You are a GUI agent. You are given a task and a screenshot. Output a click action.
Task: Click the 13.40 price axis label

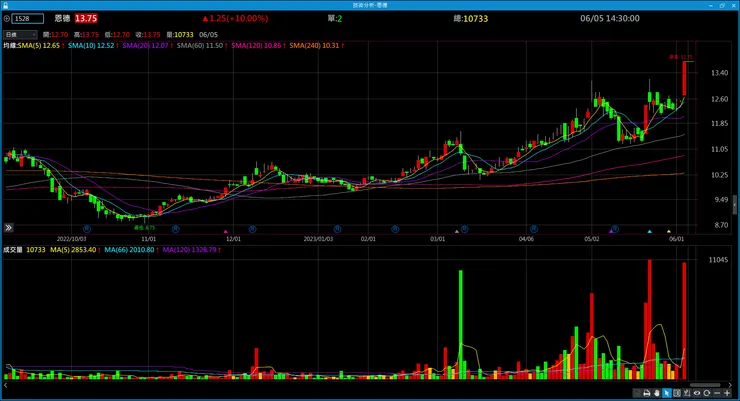[719, 73]
